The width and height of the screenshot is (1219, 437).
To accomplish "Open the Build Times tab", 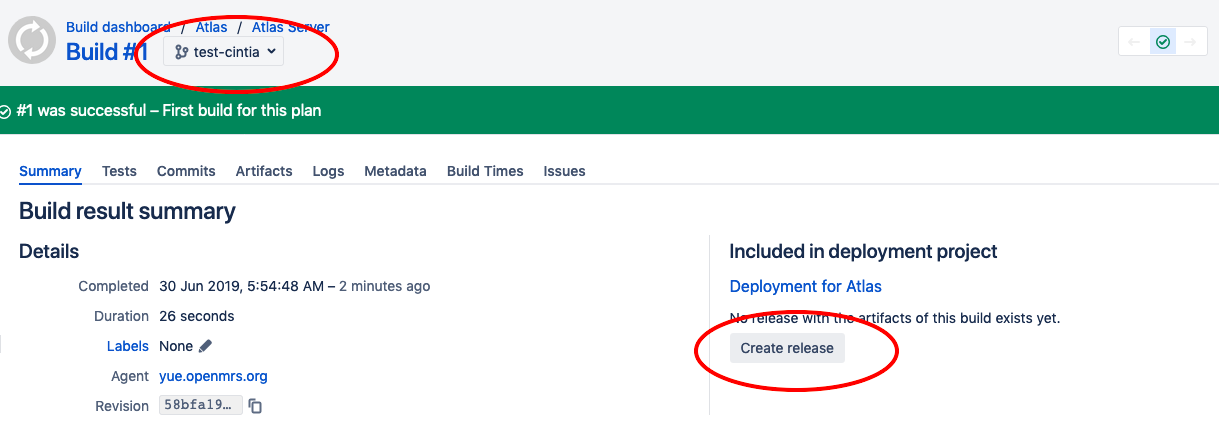I will click(485, 171).
